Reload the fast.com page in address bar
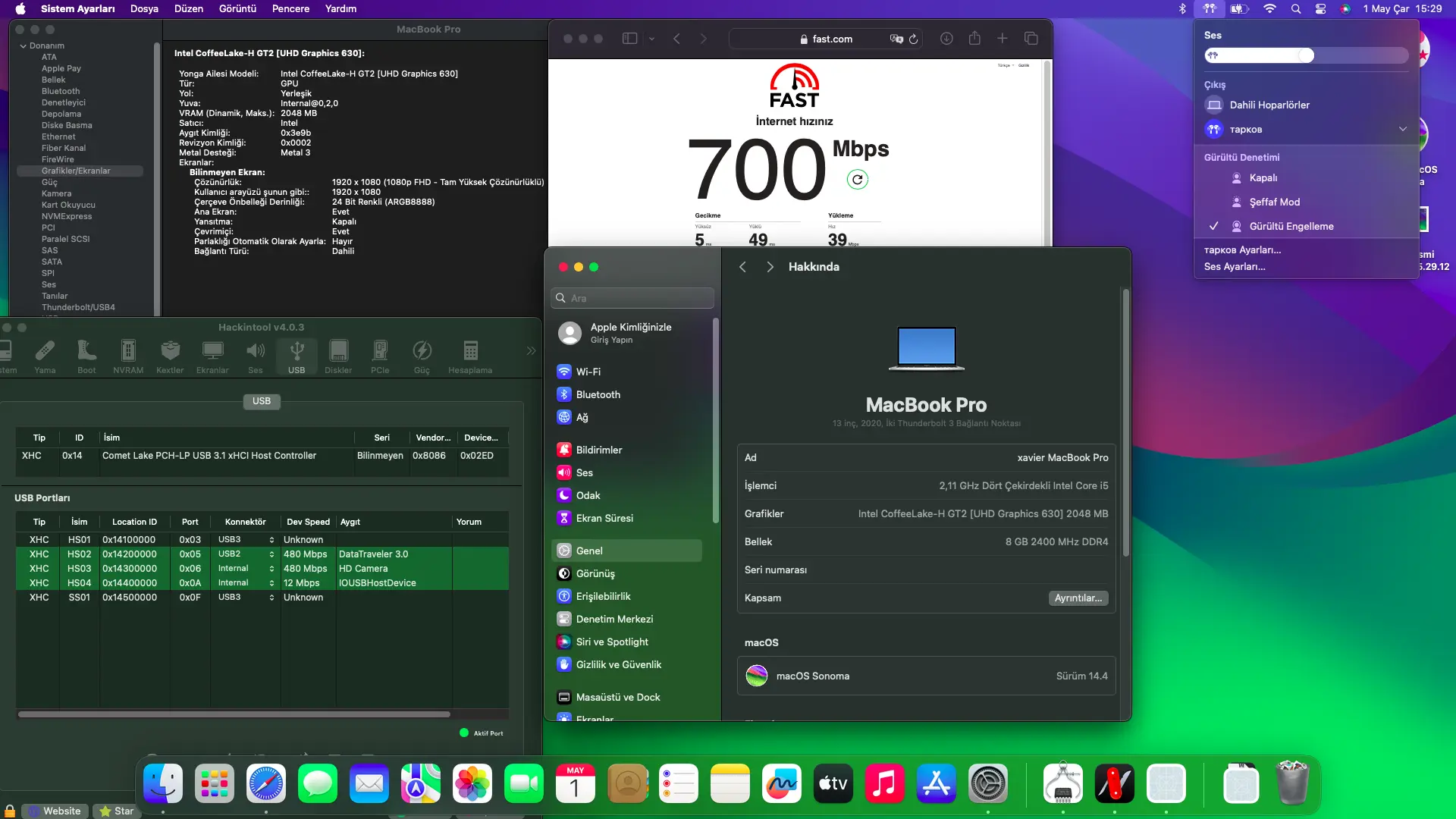 [x=914, y=39]
